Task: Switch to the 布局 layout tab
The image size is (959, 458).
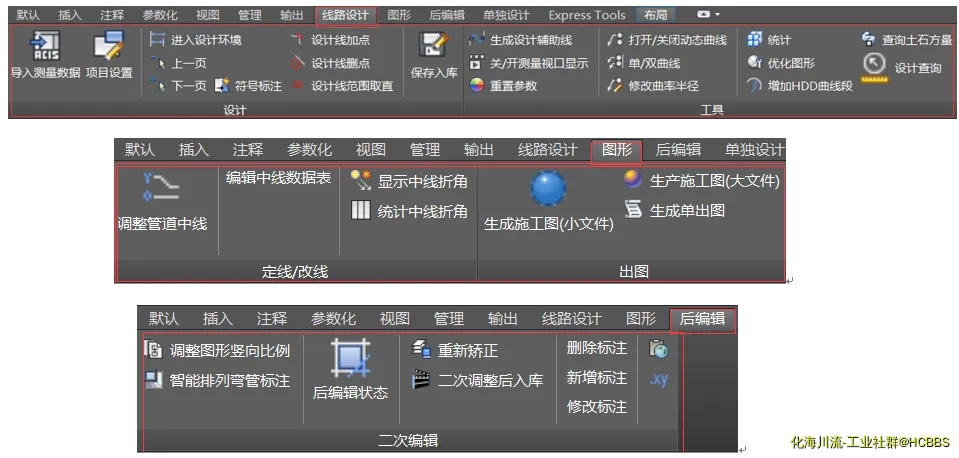Action: [654, 15]
